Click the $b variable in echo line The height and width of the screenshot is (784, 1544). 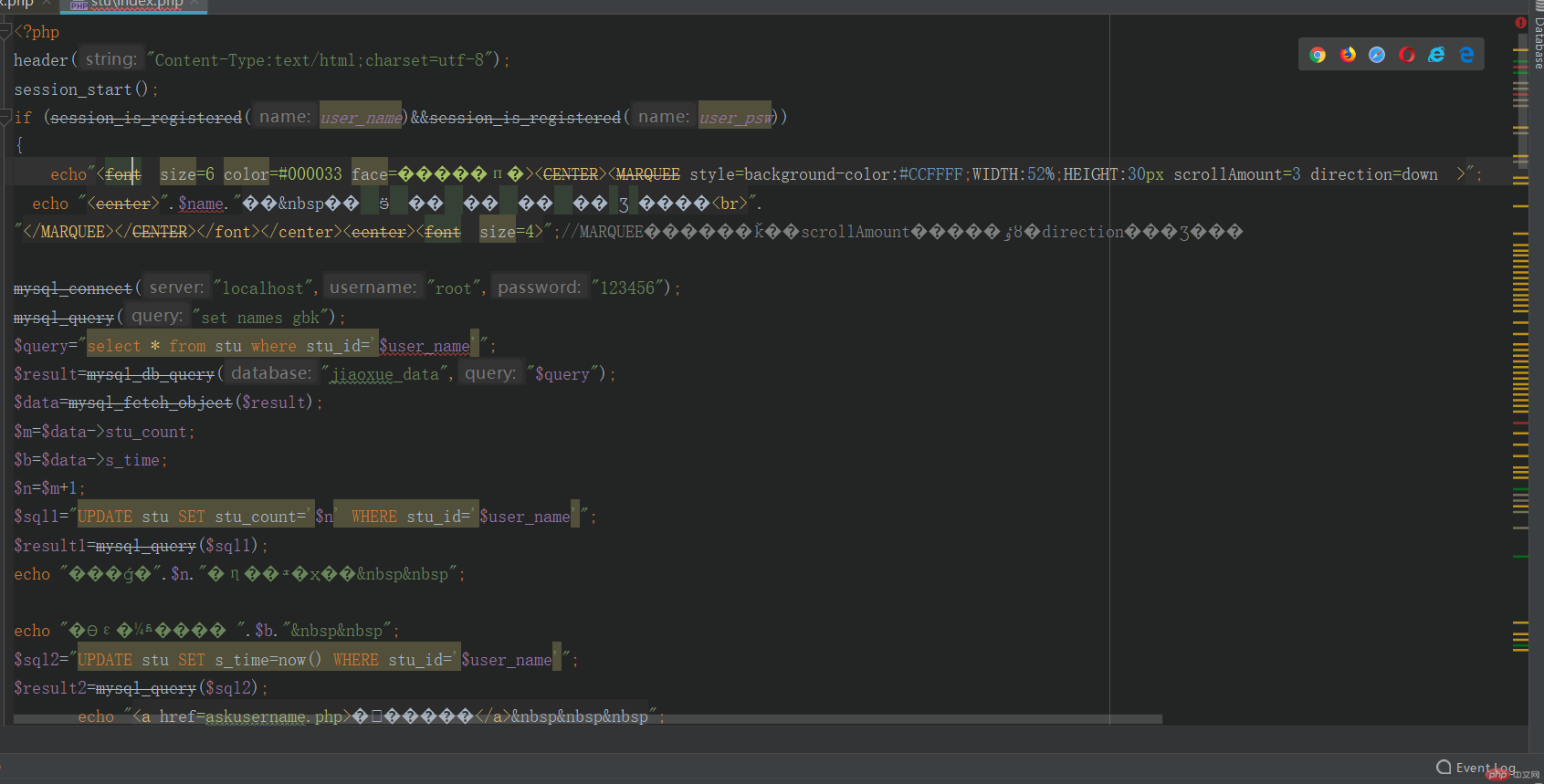(265, 631)
